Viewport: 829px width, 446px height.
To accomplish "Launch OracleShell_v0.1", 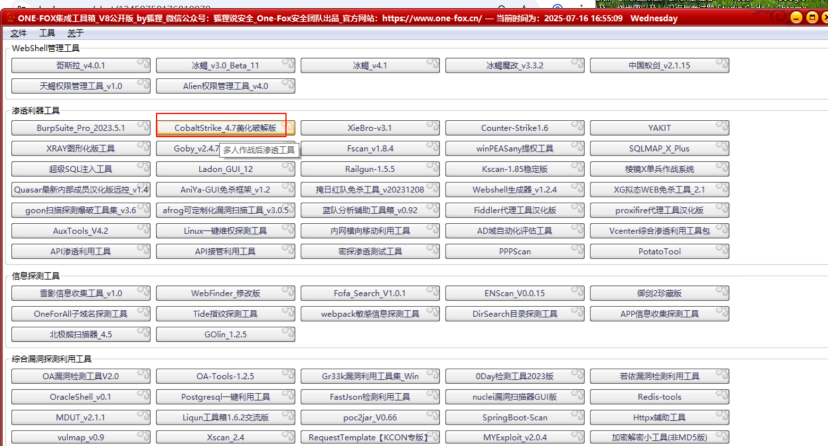I will [81, 397].
